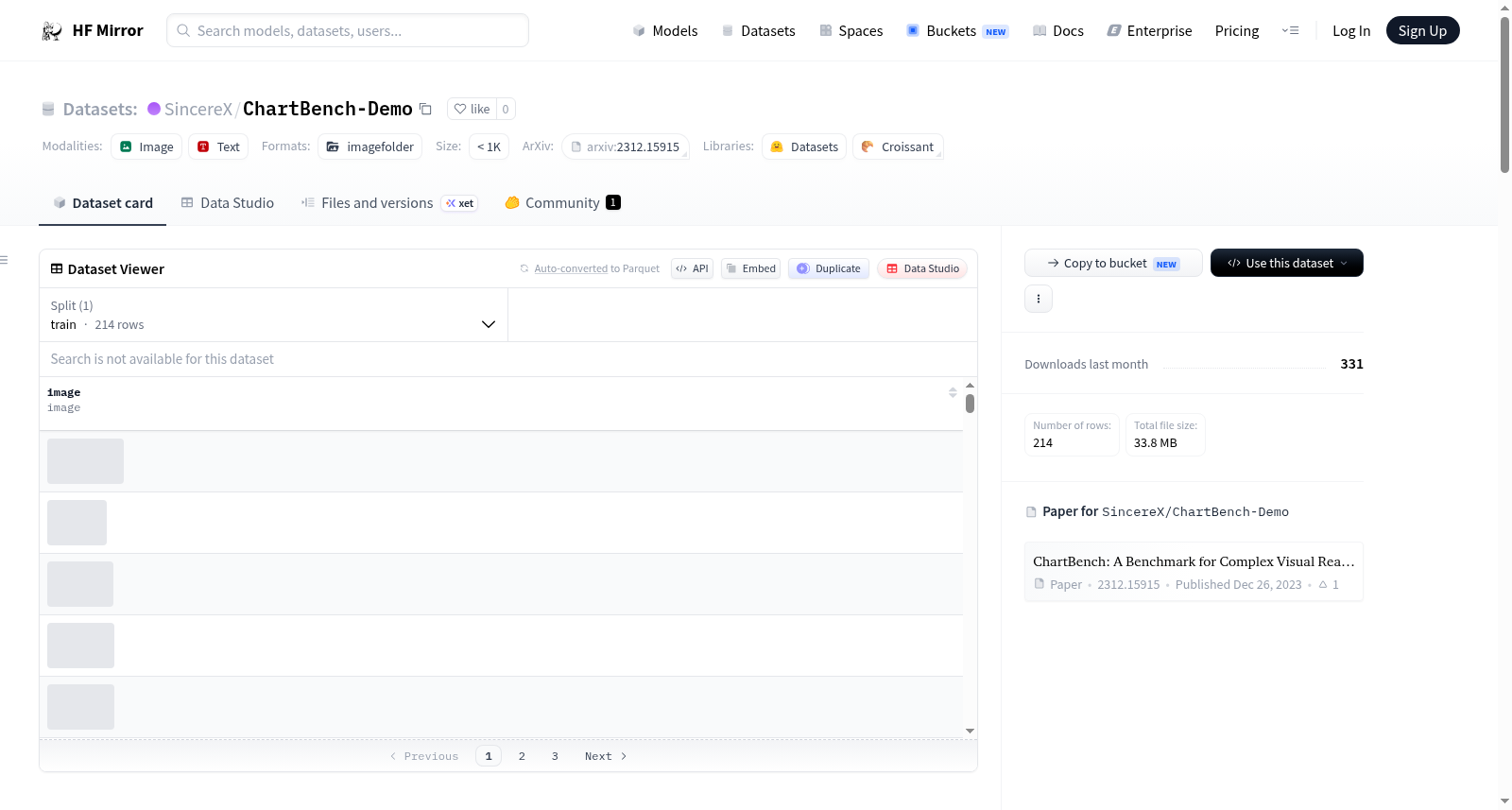Open the Pricing page link
1512x810 pixels.
click(1237, 31)
